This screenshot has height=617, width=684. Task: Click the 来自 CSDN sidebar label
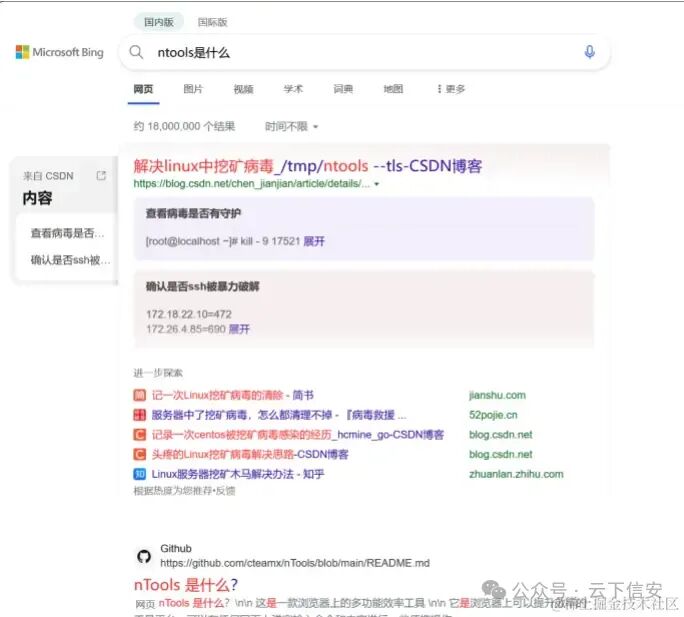tap(48, 176)
